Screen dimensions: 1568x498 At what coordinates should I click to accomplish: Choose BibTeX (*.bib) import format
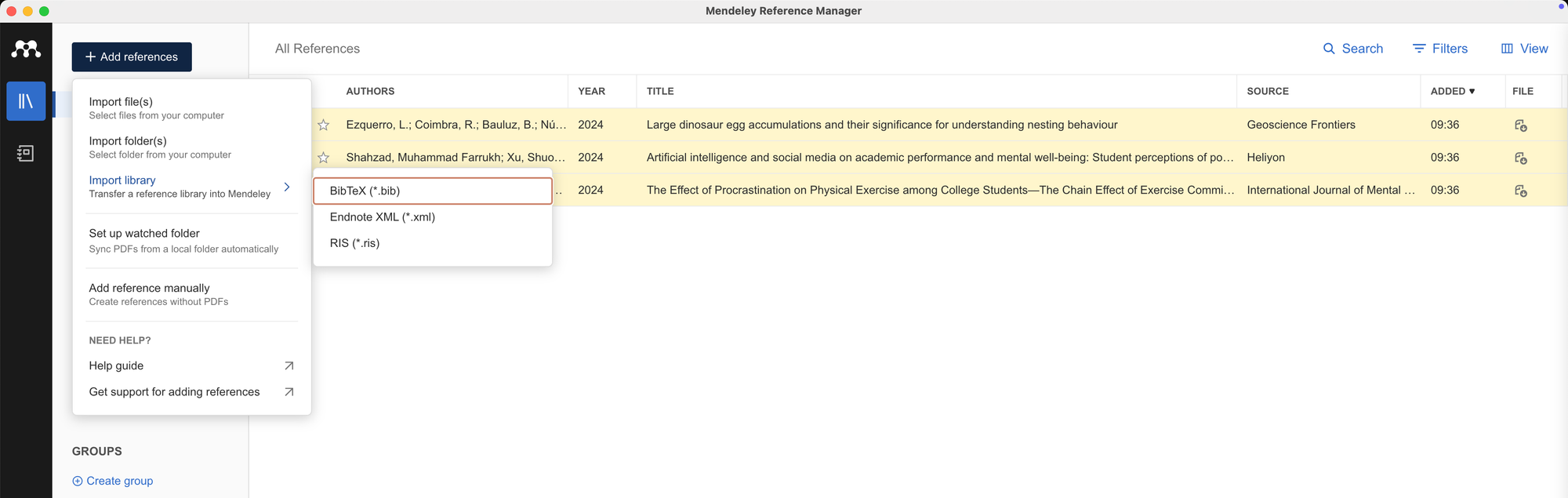(433, 191)
